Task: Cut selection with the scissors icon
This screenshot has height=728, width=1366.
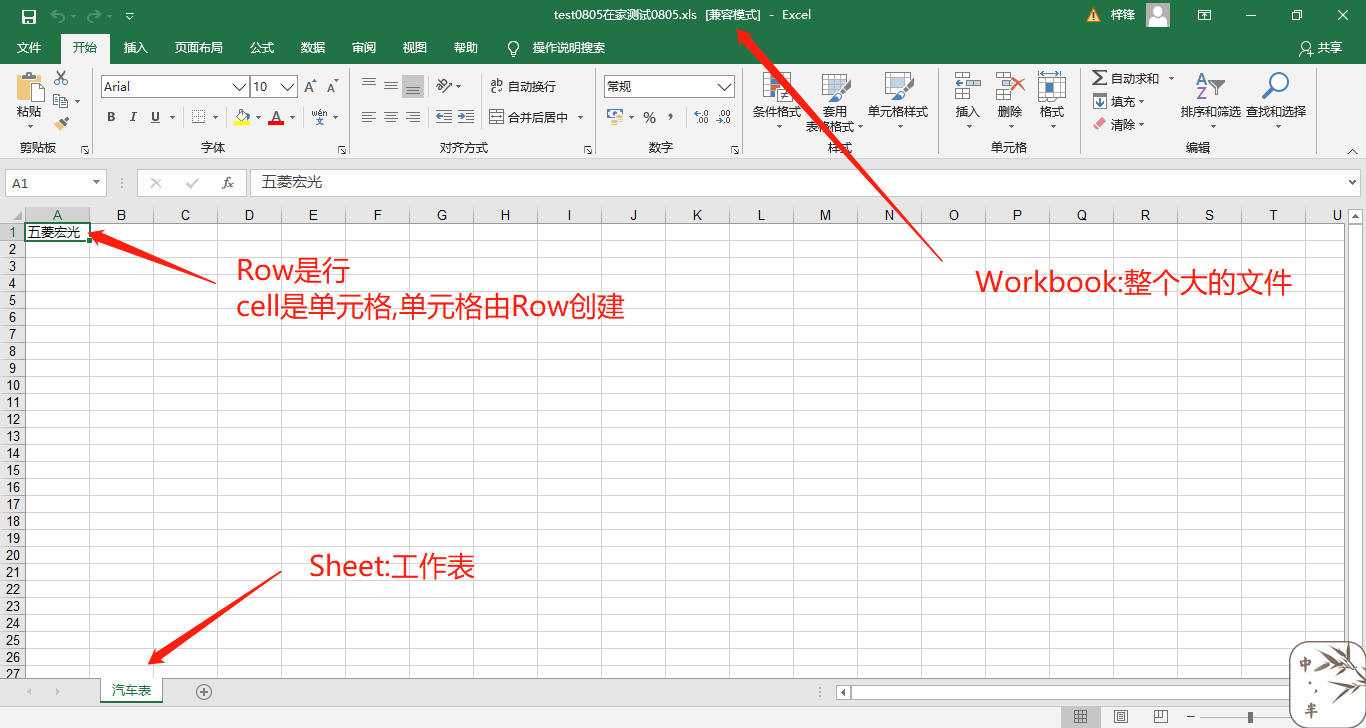Action: tap(61, 78)
